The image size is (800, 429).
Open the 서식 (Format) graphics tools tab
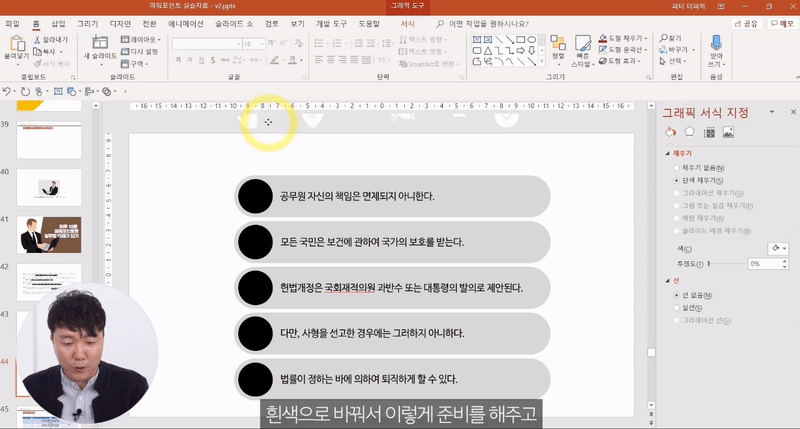tap(407, 24)
